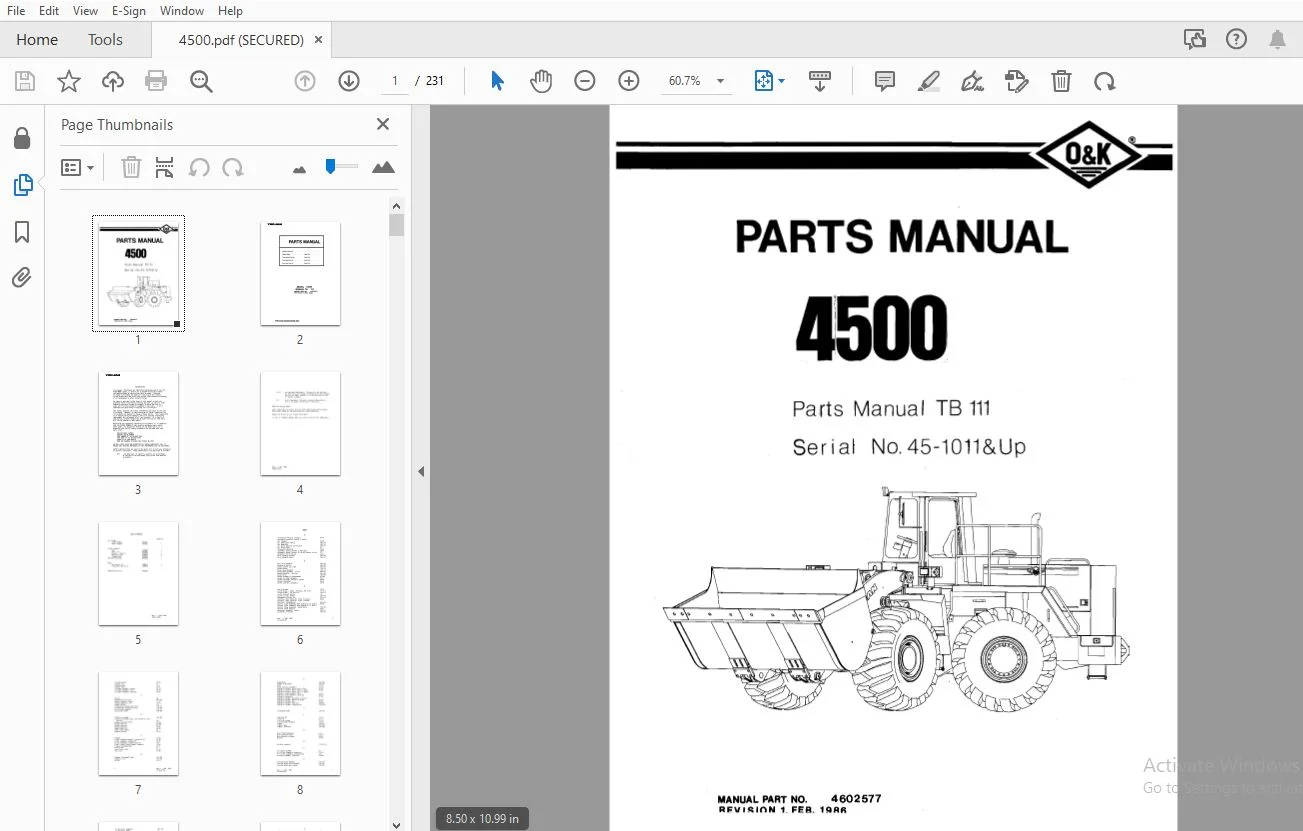Insert page break icon in thumbnails panel
Image resolution: width=1303 pixels, height=831 pixels.
pos(165,168)
